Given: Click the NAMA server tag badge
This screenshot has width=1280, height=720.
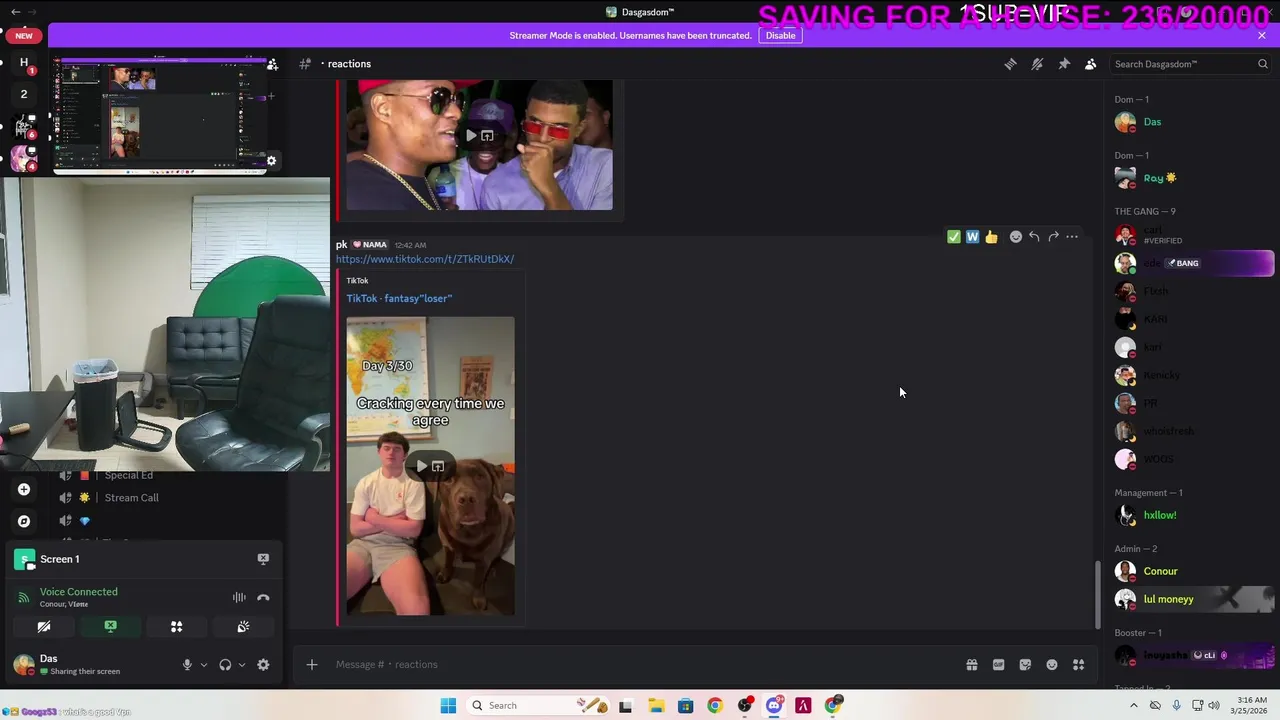Looking at the screenshot, I should click(x=370, y=245).
